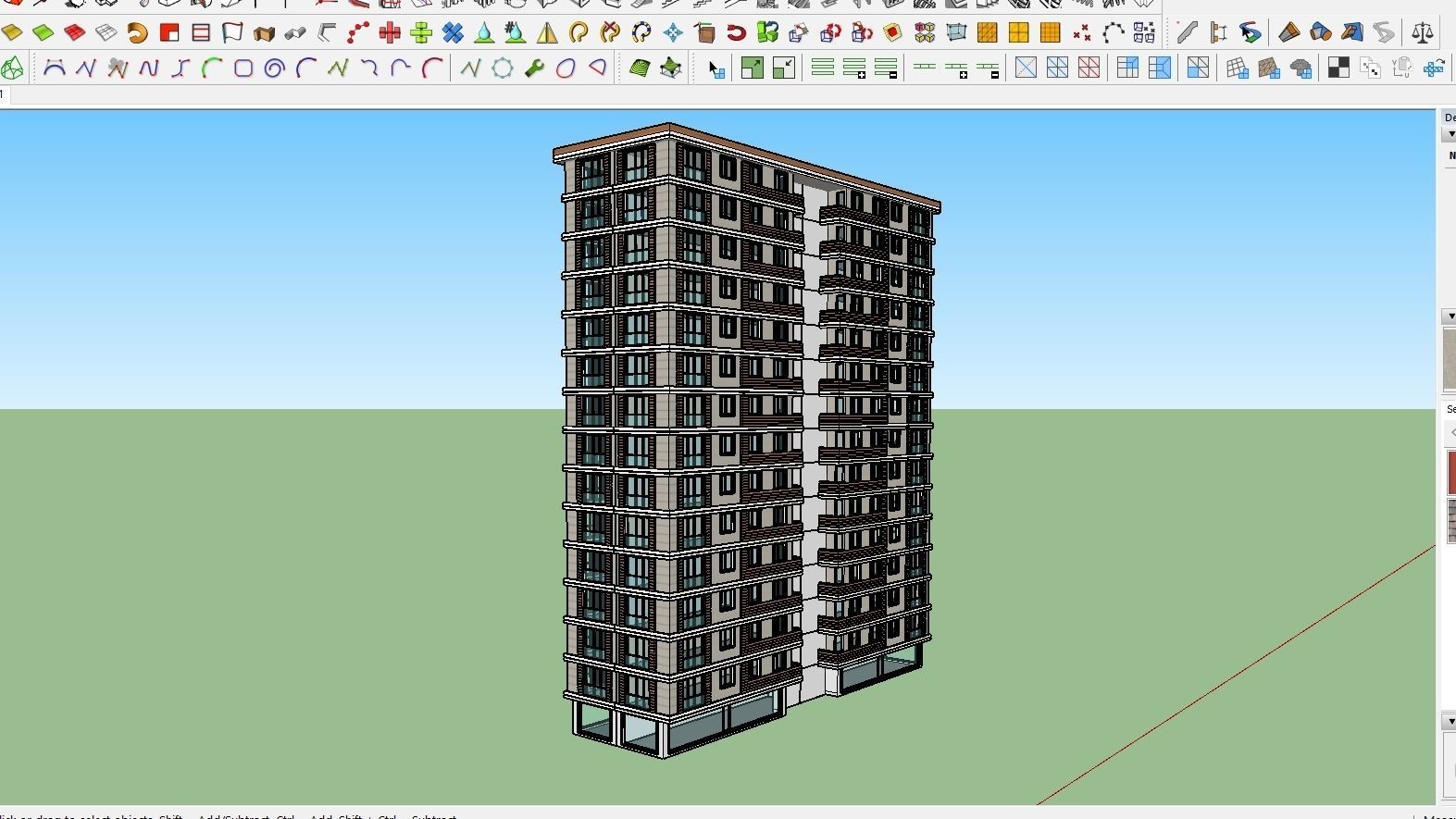Select the green arc with red endpoints
This screenshot has height=819, width=1456.
point(212,68)
